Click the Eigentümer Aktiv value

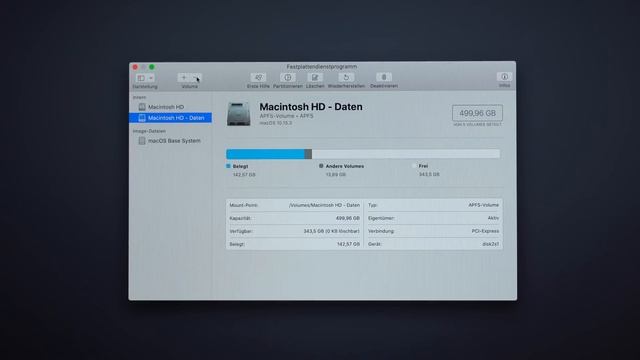click(x=493, y=218)
